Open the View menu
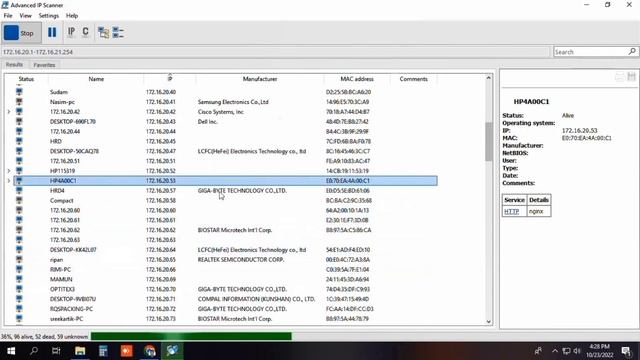 (25, 16)
